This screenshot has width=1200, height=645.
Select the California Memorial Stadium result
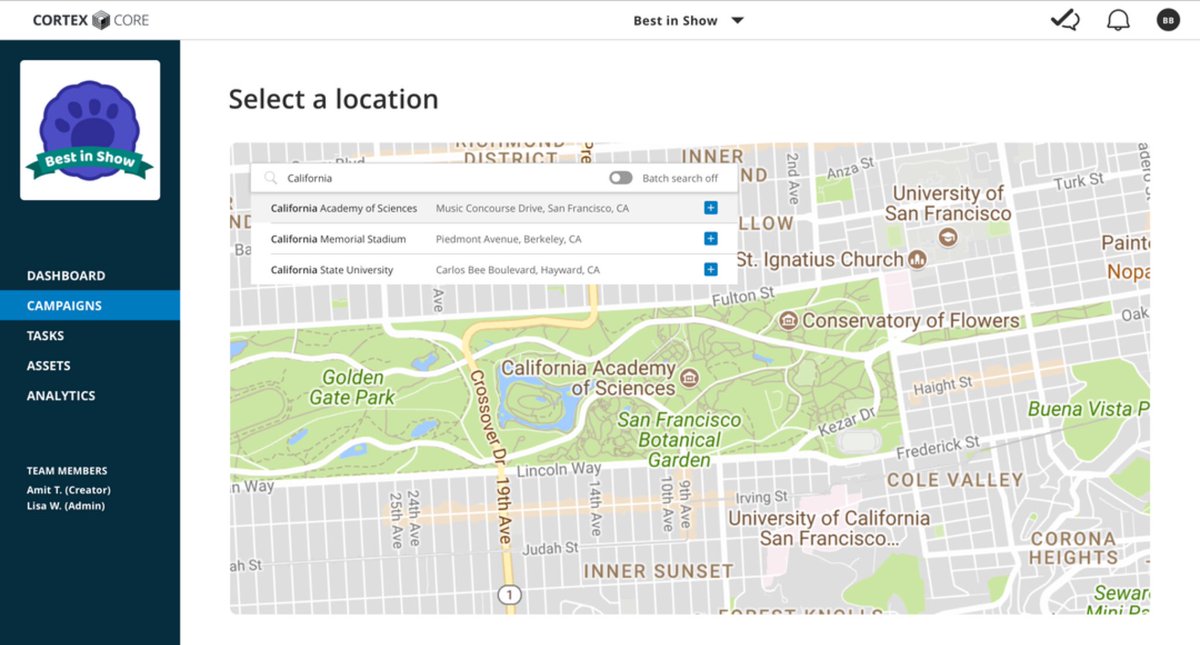(494, 239)
